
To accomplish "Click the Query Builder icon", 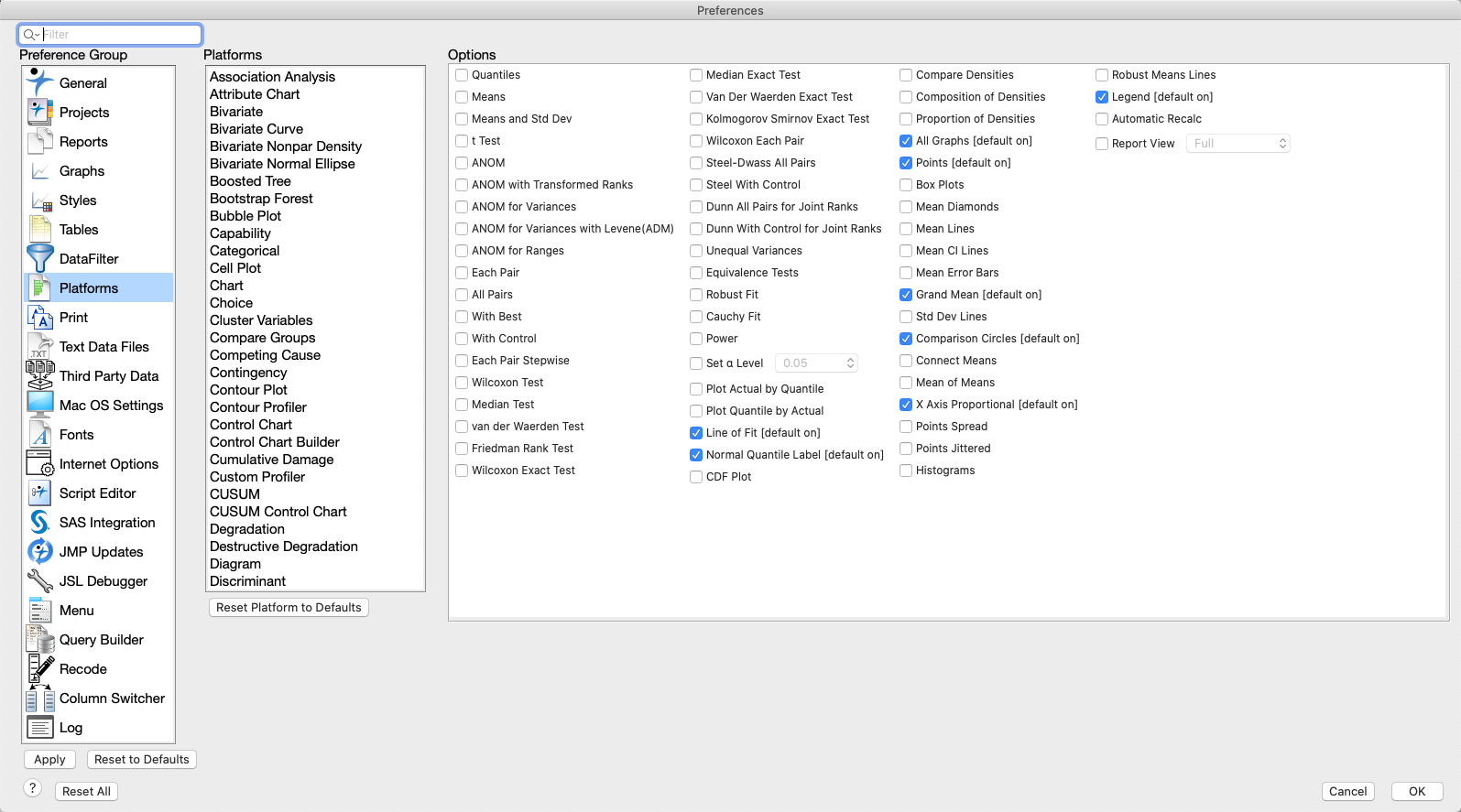I will click(39, 639).
